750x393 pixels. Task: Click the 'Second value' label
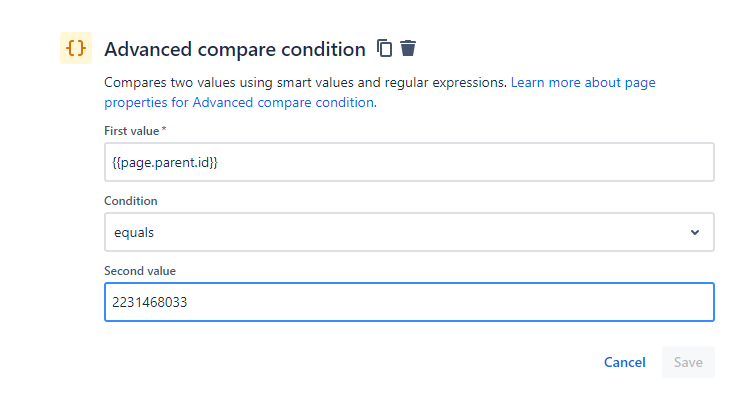click(x=140, y=271)
